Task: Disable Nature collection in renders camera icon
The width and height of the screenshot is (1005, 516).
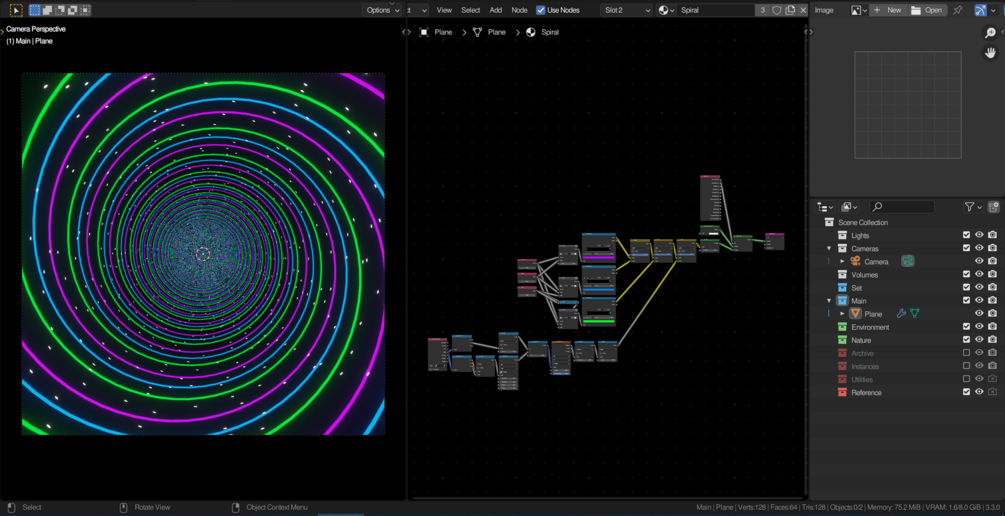Action: tap(993, 340)
